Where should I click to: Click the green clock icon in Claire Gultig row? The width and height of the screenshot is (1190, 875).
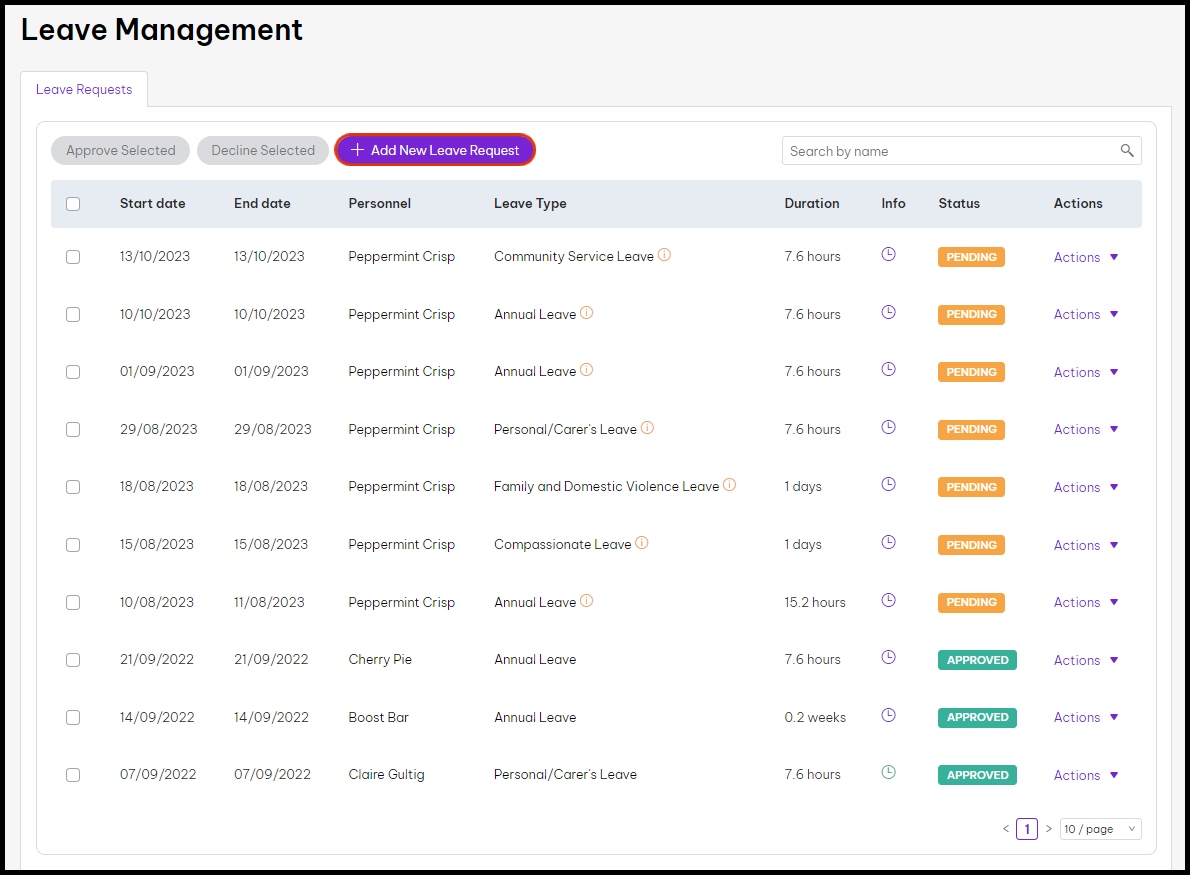pyautogui.click(x=888, y=773)
